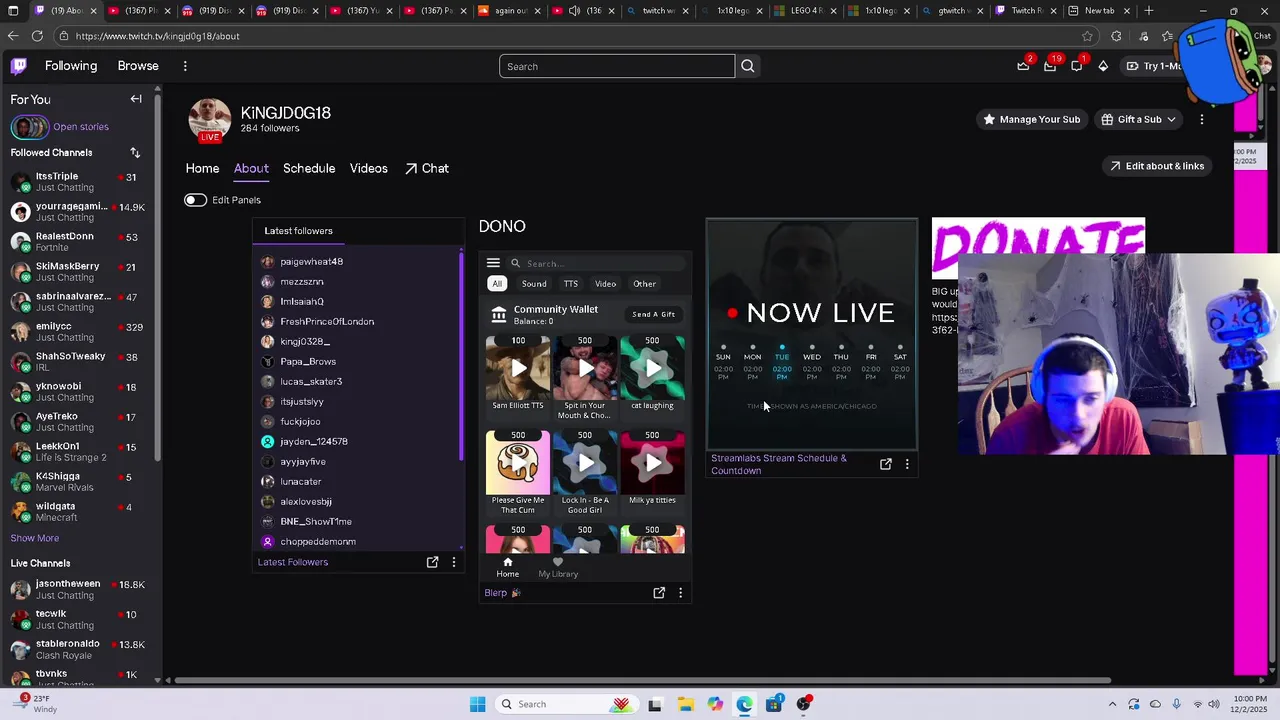
Task: Select follower paigewheat48 in list
Action: tap(311, 262)
